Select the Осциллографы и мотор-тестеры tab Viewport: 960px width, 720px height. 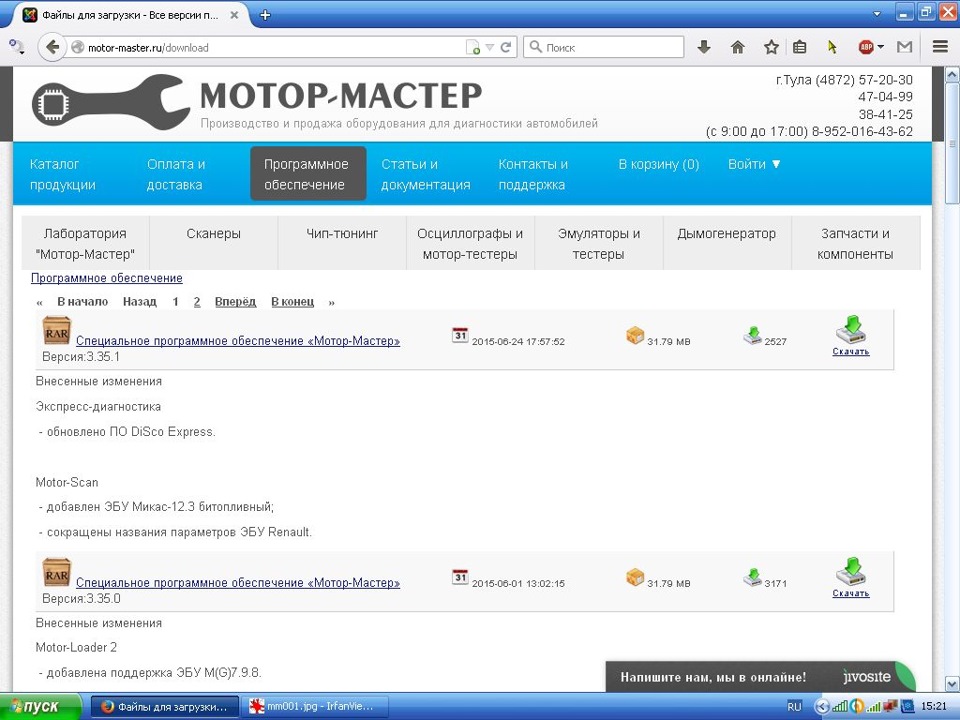[x=470, y=243]
